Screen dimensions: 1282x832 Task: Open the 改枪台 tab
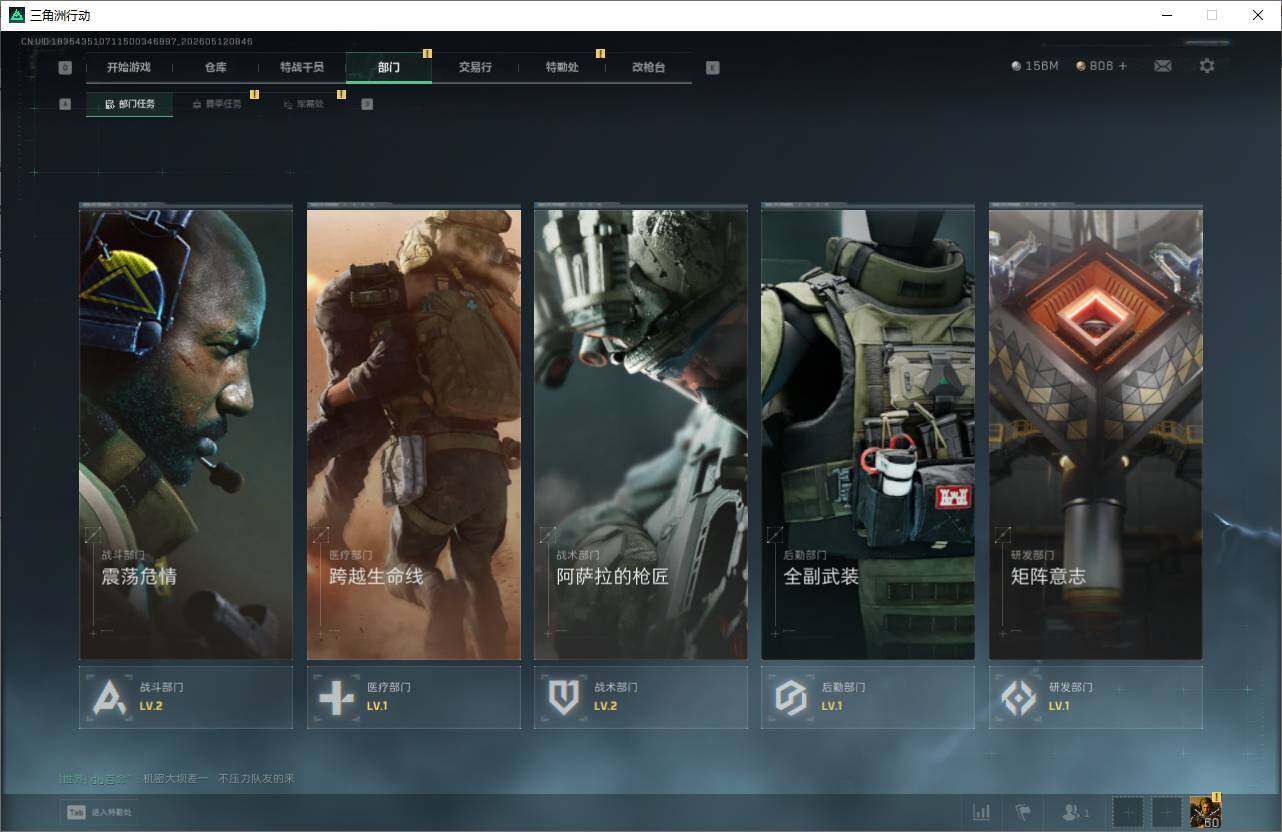pos(648,67)
